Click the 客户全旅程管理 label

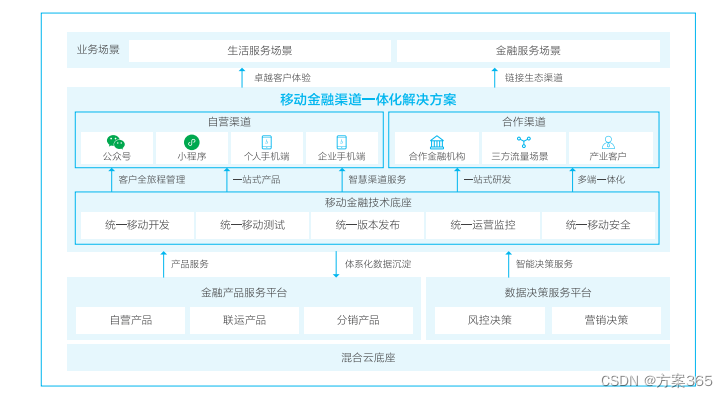point(152,180)
